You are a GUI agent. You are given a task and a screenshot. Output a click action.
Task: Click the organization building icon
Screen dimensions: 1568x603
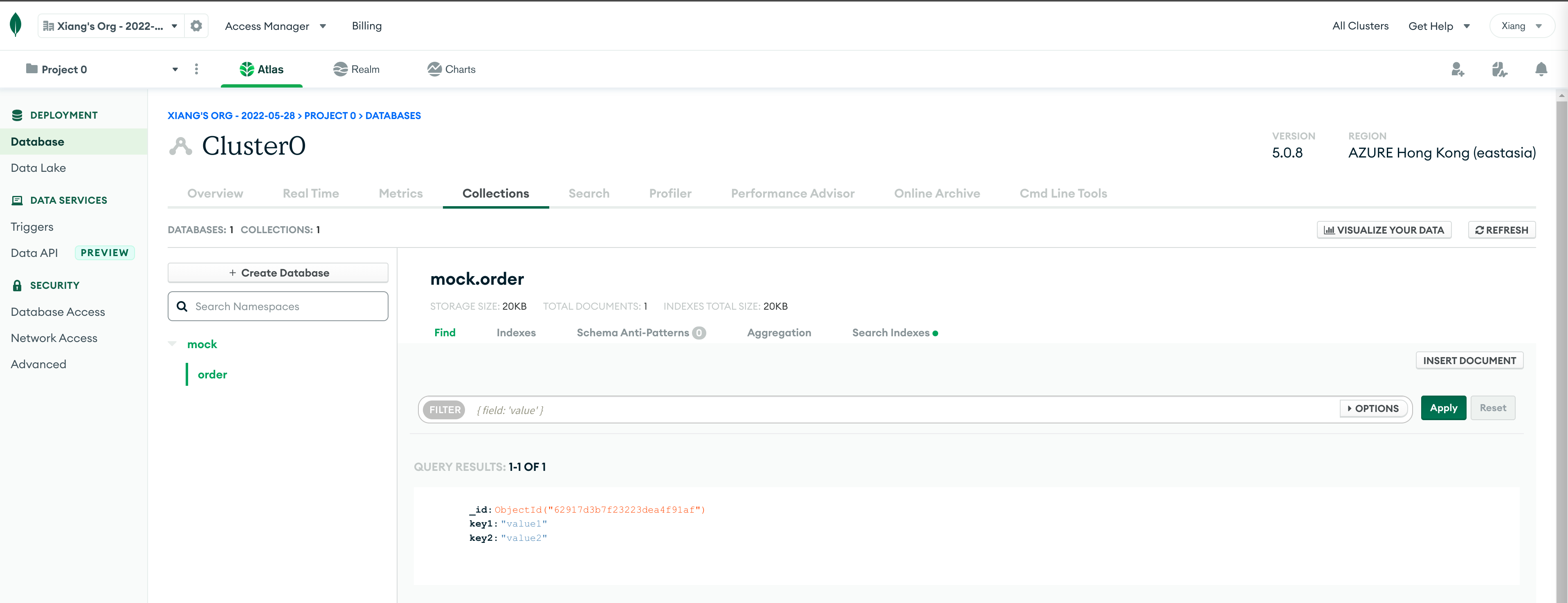tap(49, 26)
